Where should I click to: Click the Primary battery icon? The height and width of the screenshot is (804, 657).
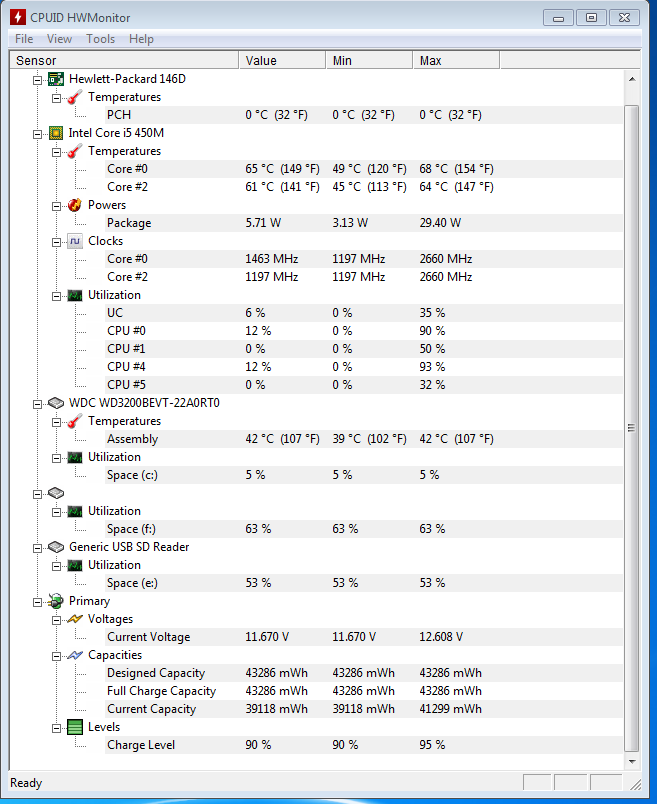tap(55, 601)
